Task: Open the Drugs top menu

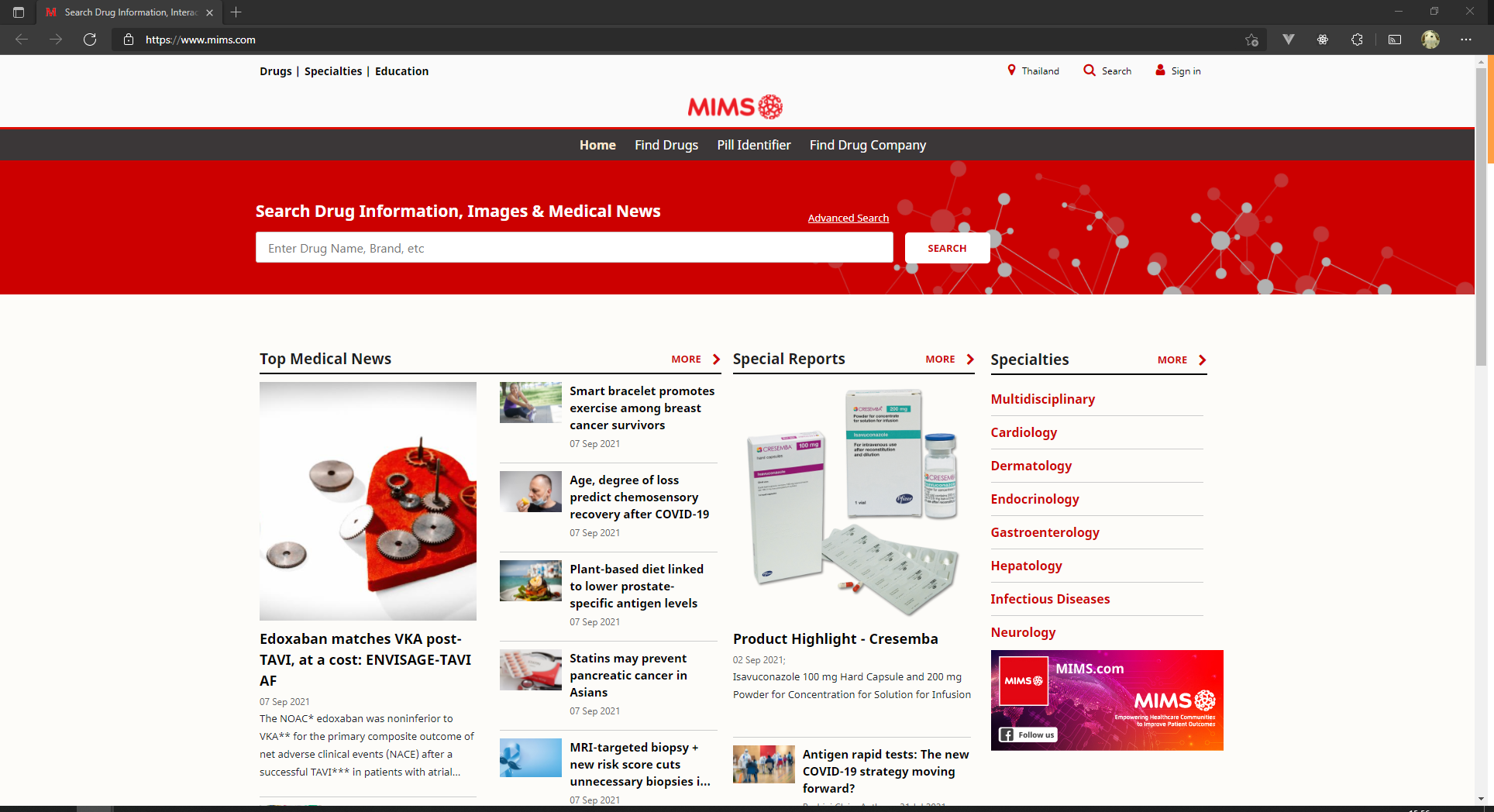Action: (276, 71)
